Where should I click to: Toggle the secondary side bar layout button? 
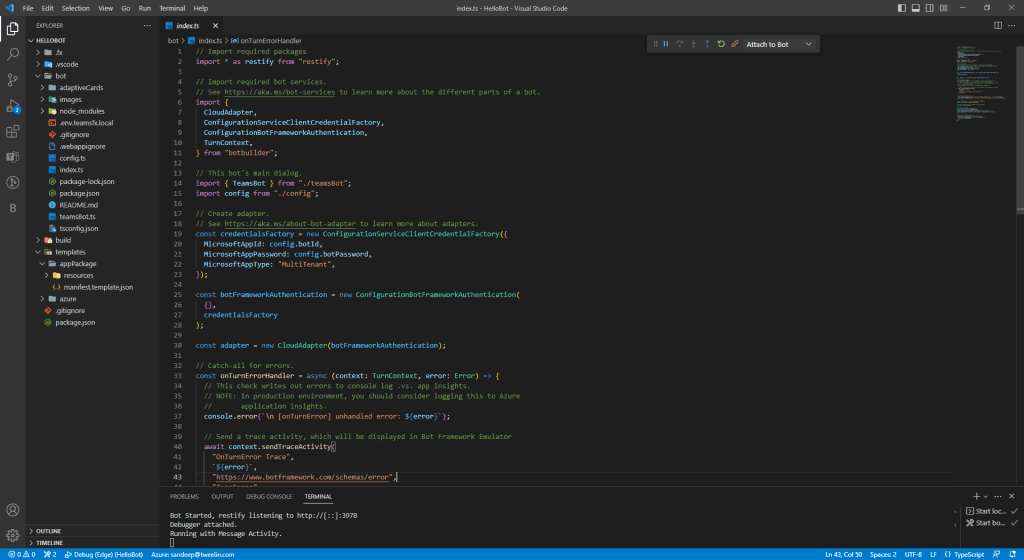coord(929,8)
